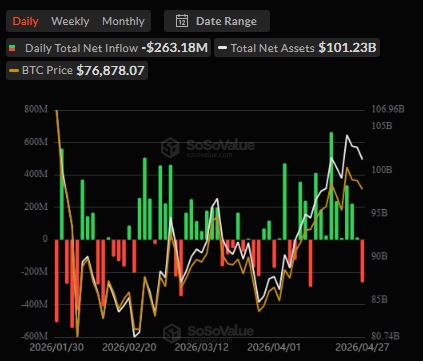Click the 106.96B right axis label
Screen dimensions: 423x361
click(x=388, y=109)
